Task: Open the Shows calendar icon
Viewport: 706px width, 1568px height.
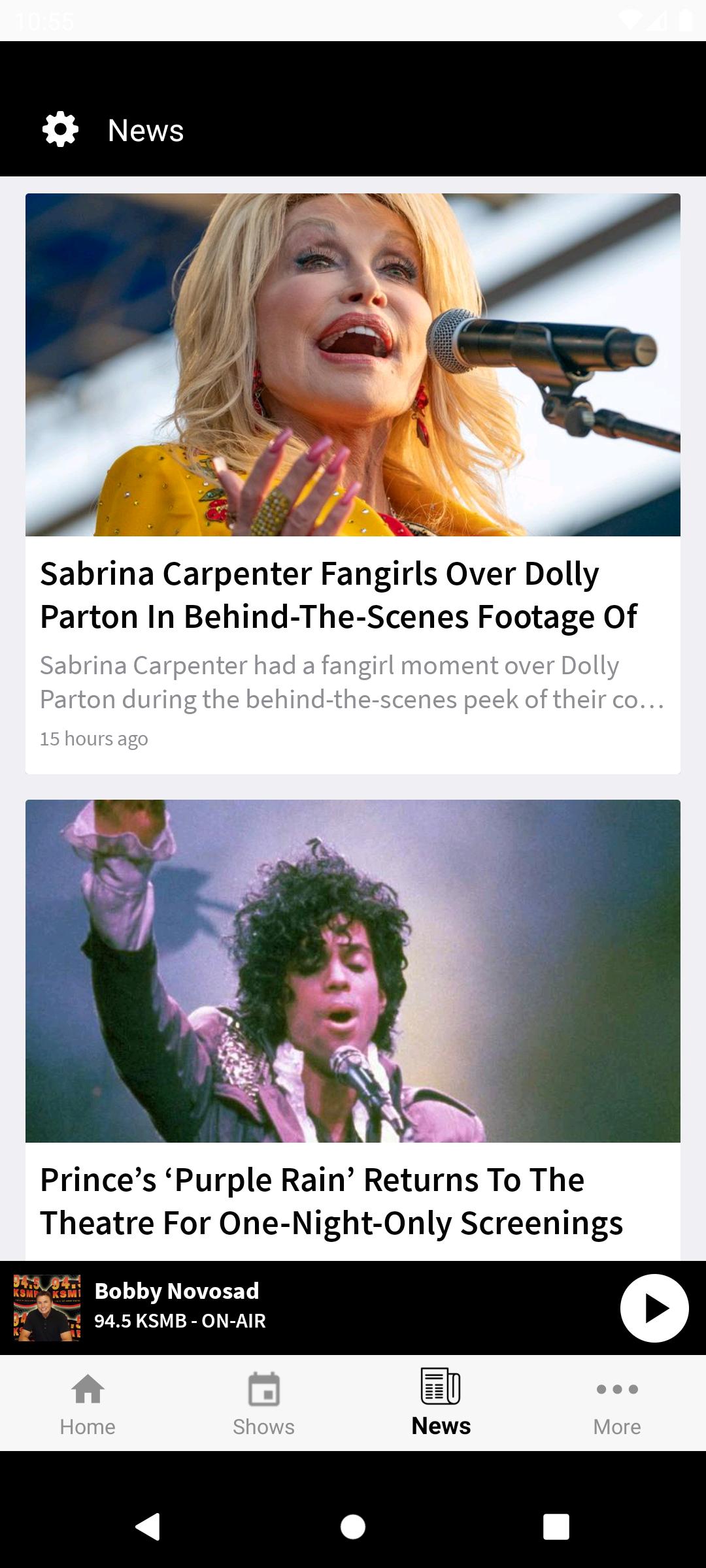Action: click(264, 1389)
